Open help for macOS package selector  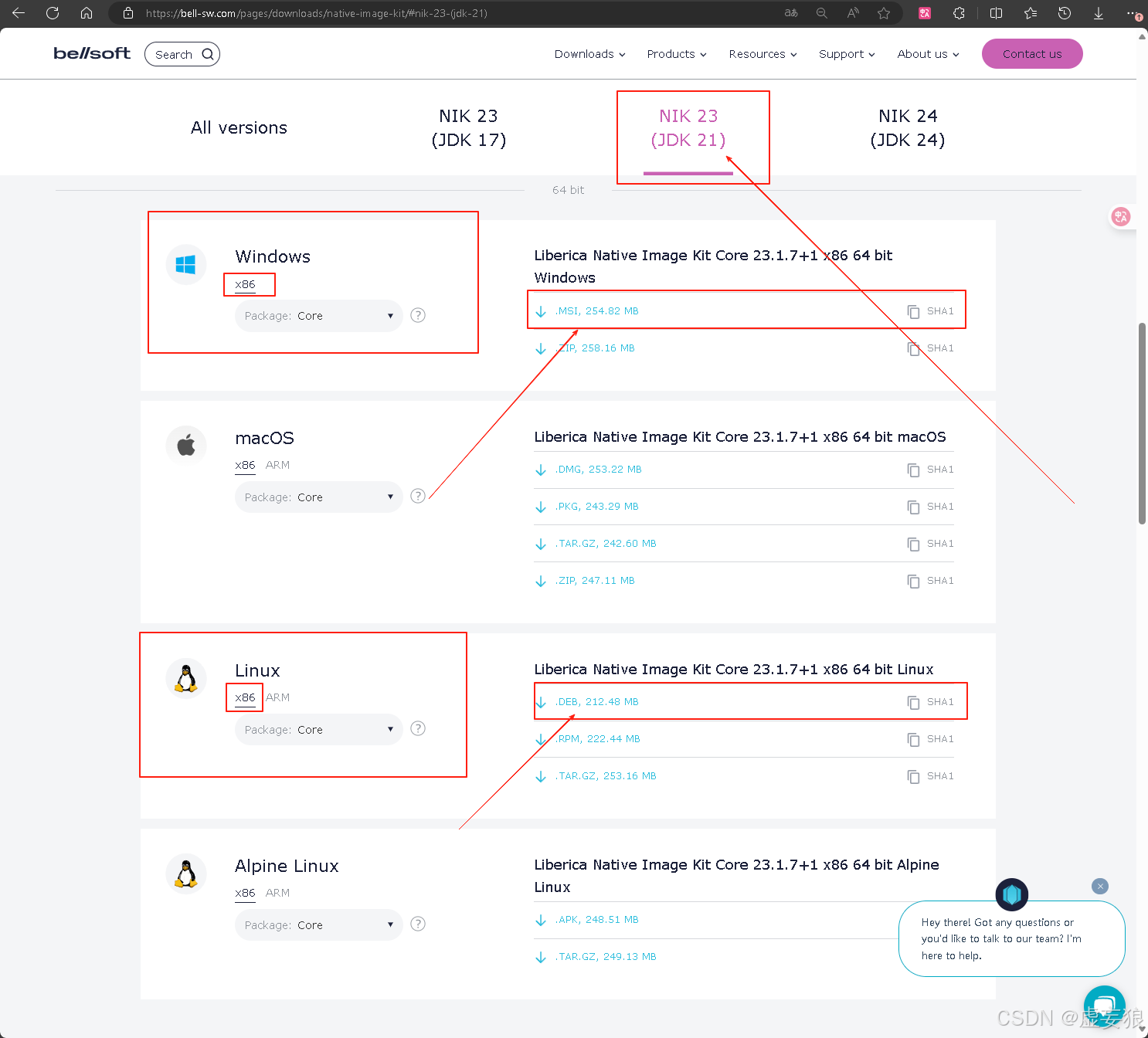pyautogui.click(x=418, y=496)
